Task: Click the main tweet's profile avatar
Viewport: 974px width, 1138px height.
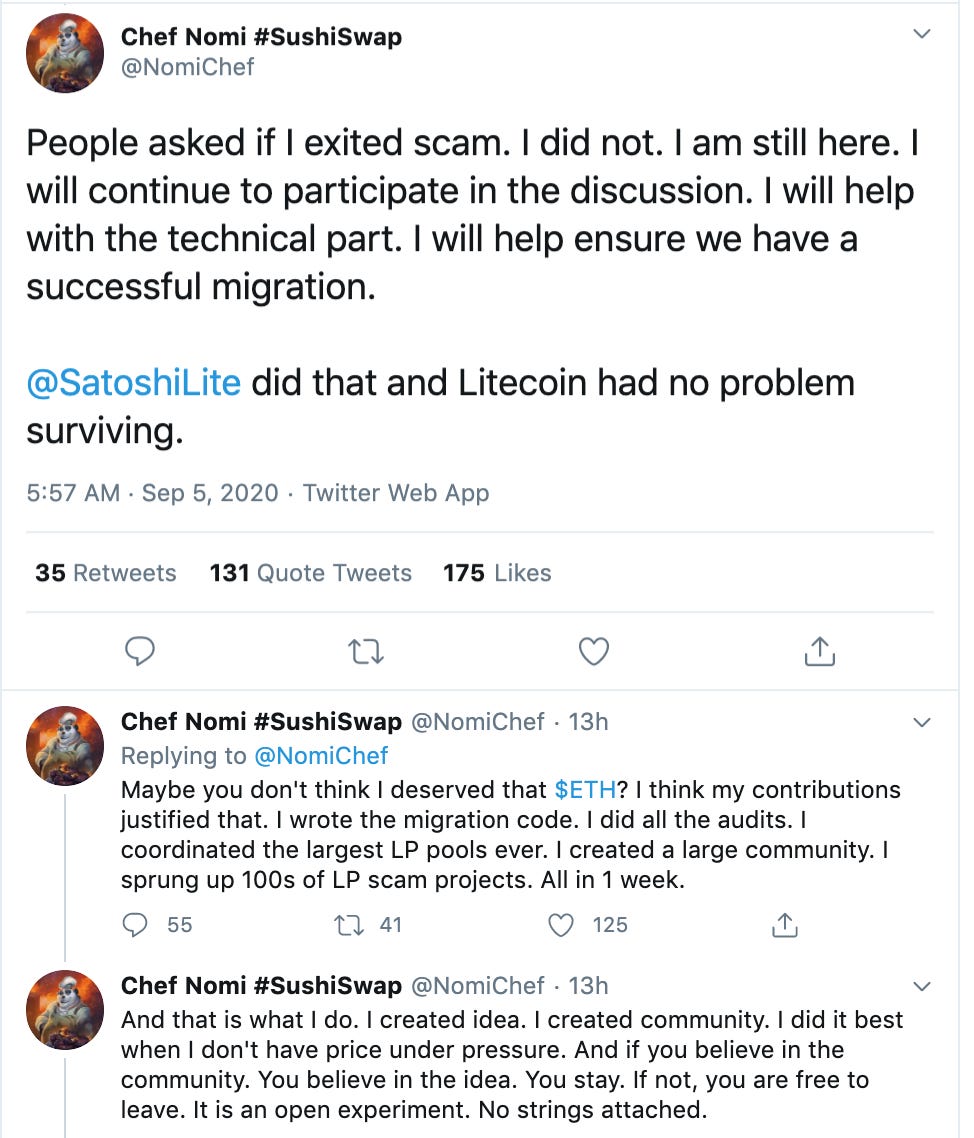Action: (65, 55)
